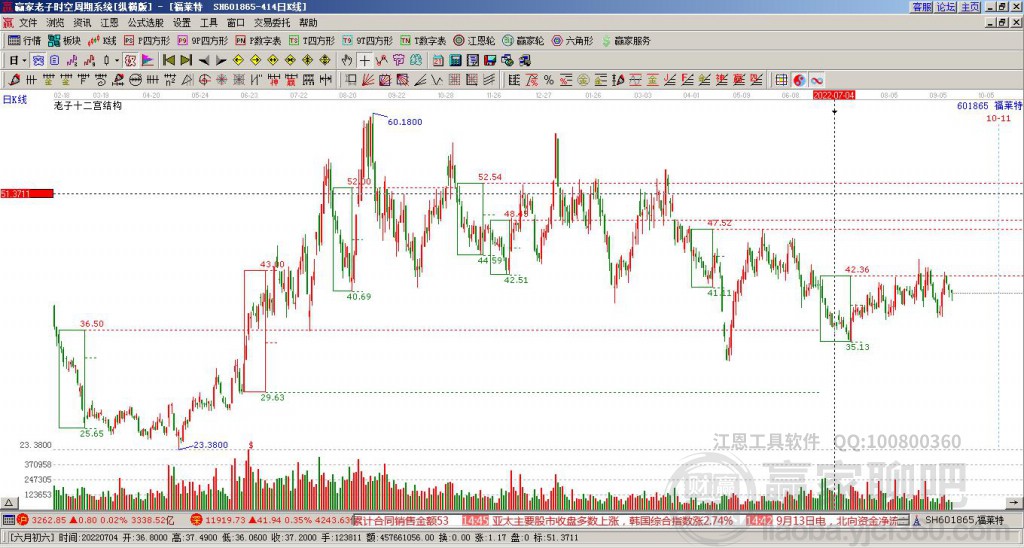Image resolution: width=1024 pixels, height=548 pixels.
Task: Click the 板块 toolbar button
Action: 64,40
